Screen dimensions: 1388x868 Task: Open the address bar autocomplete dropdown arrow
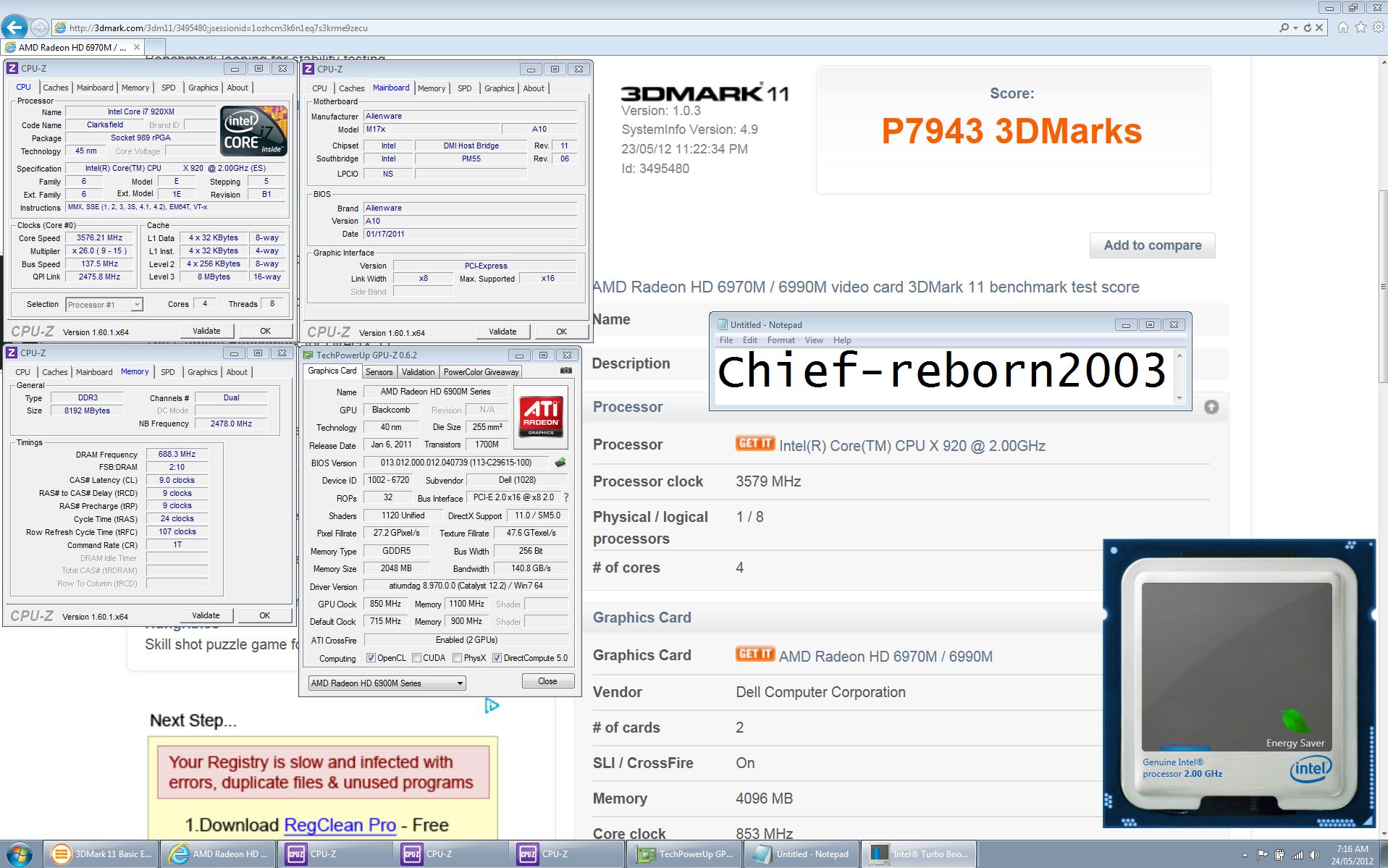pos(1295,28)
